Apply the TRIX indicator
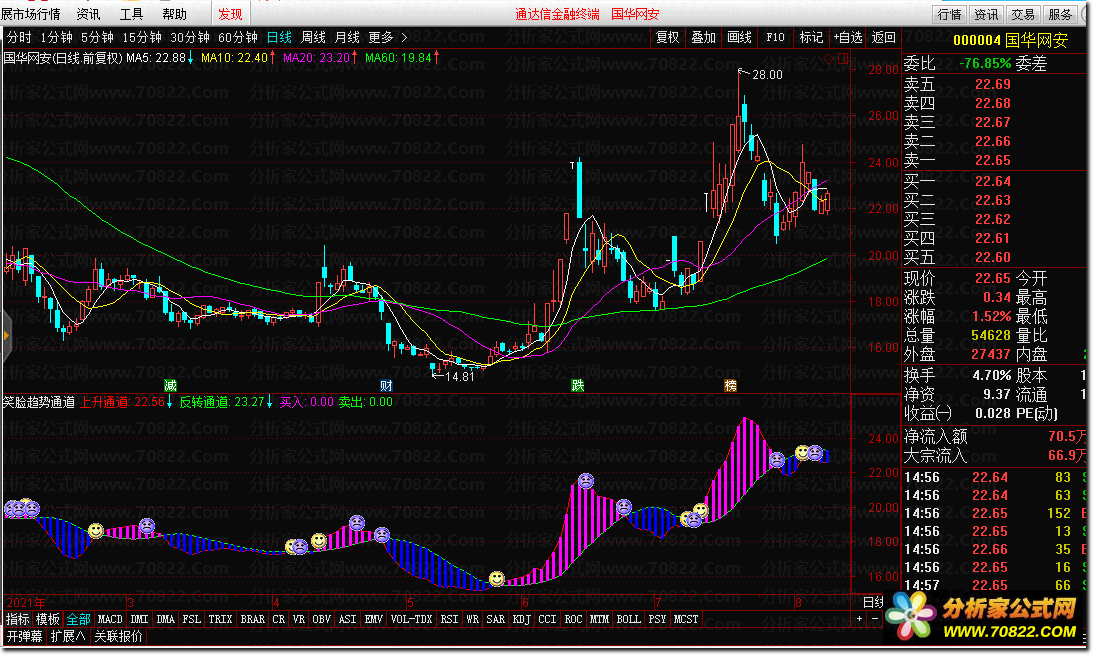This screenshot has height=656, width=1095. (221, 619)
